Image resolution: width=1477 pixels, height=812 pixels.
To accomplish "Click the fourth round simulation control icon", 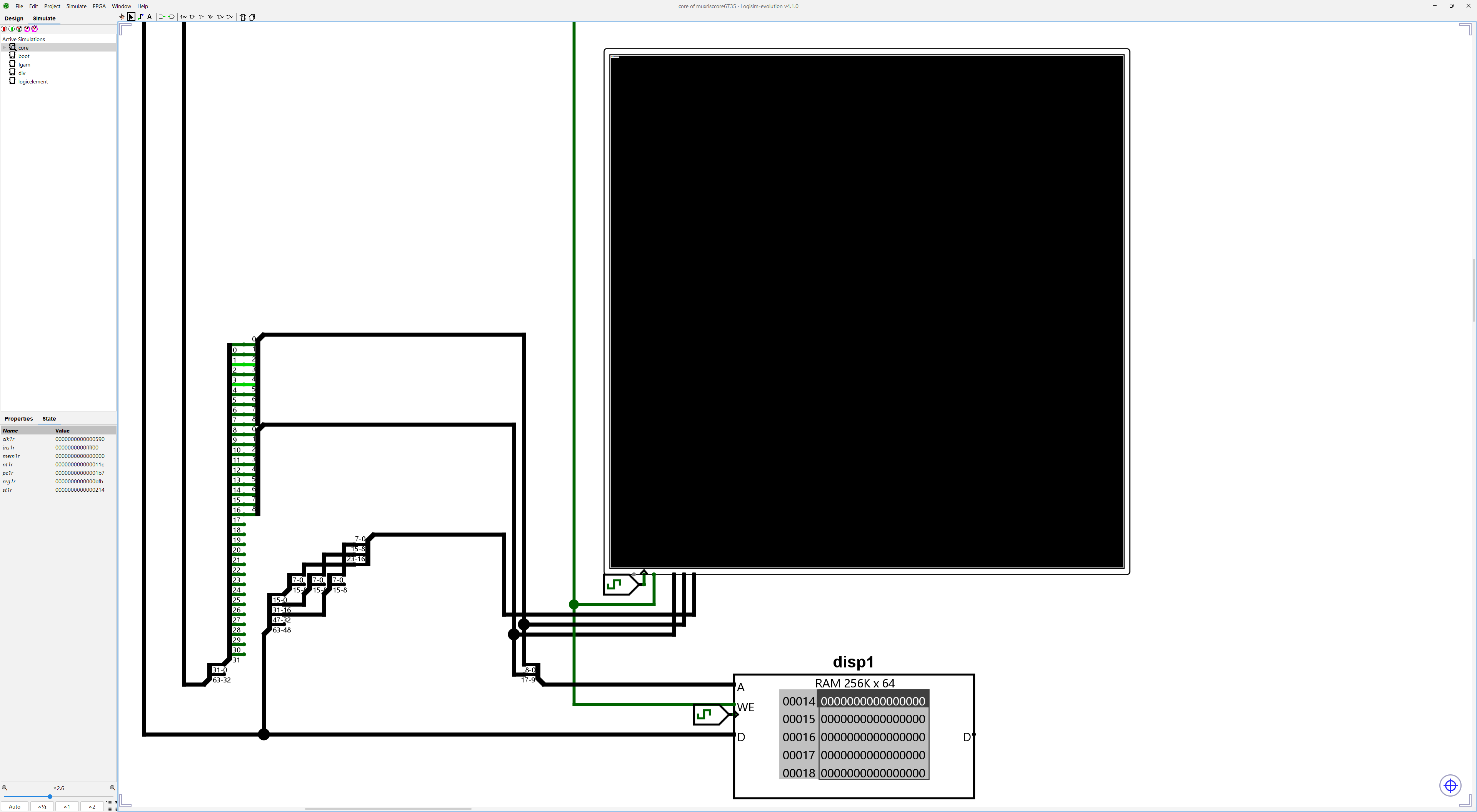I will click(x=27, y=29).
